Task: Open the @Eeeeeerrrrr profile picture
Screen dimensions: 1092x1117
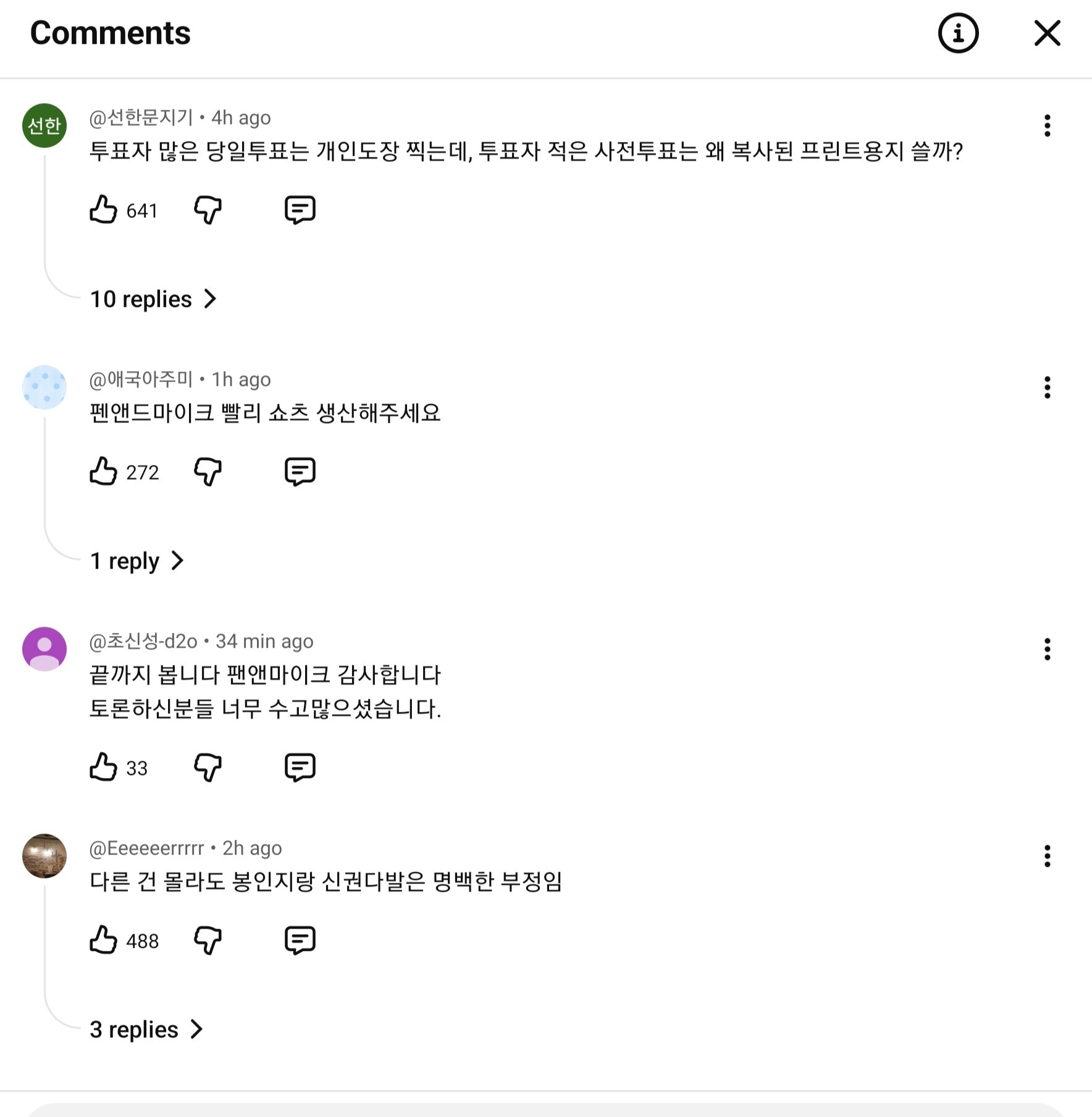Action: pyautogui.click(x=44, y=856)
